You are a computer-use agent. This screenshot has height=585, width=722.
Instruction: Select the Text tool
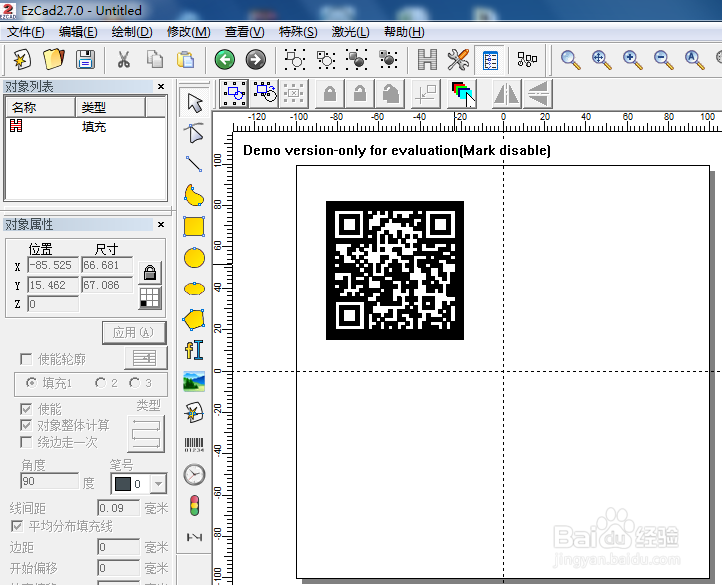tap(194, 351)
